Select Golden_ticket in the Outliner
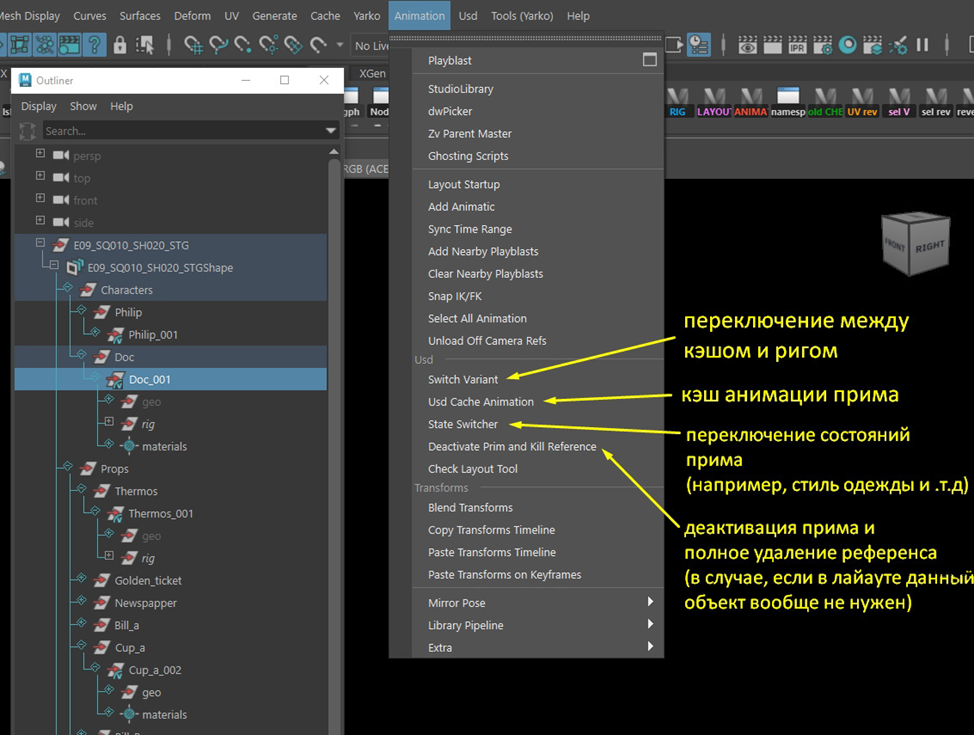The width and height of the screenshot is (974, 735). [x=148, y=581]
